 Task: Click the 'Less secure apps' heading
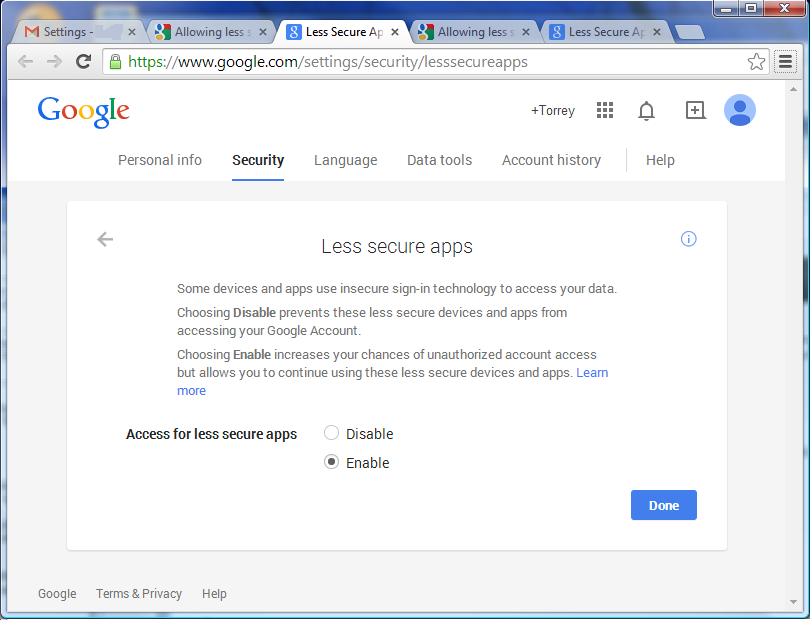(x=397, y=246)
